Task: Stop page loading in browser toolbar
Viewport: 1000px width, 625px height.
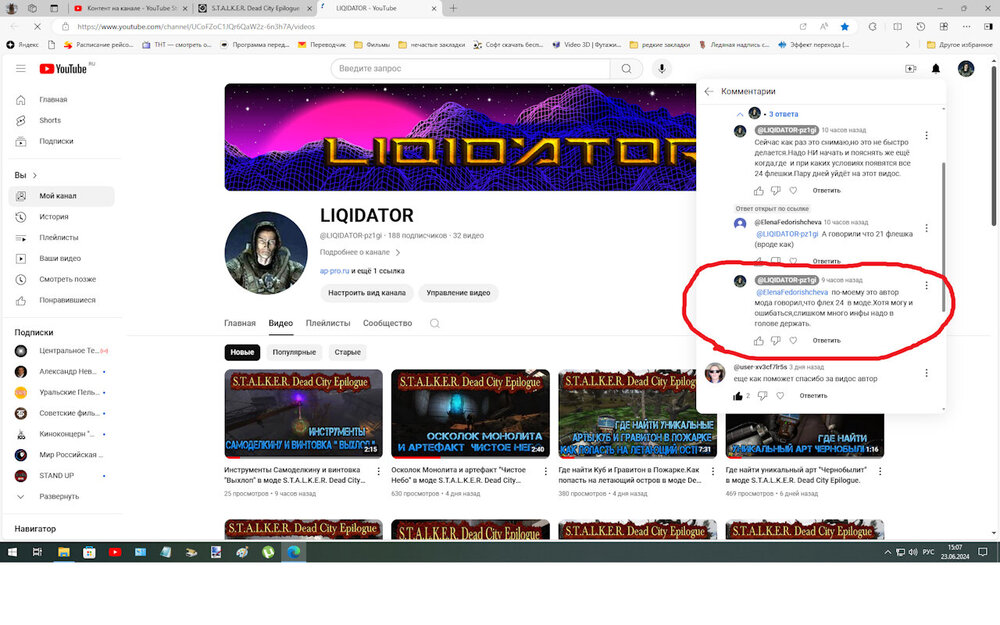Action: click(37, 27)
